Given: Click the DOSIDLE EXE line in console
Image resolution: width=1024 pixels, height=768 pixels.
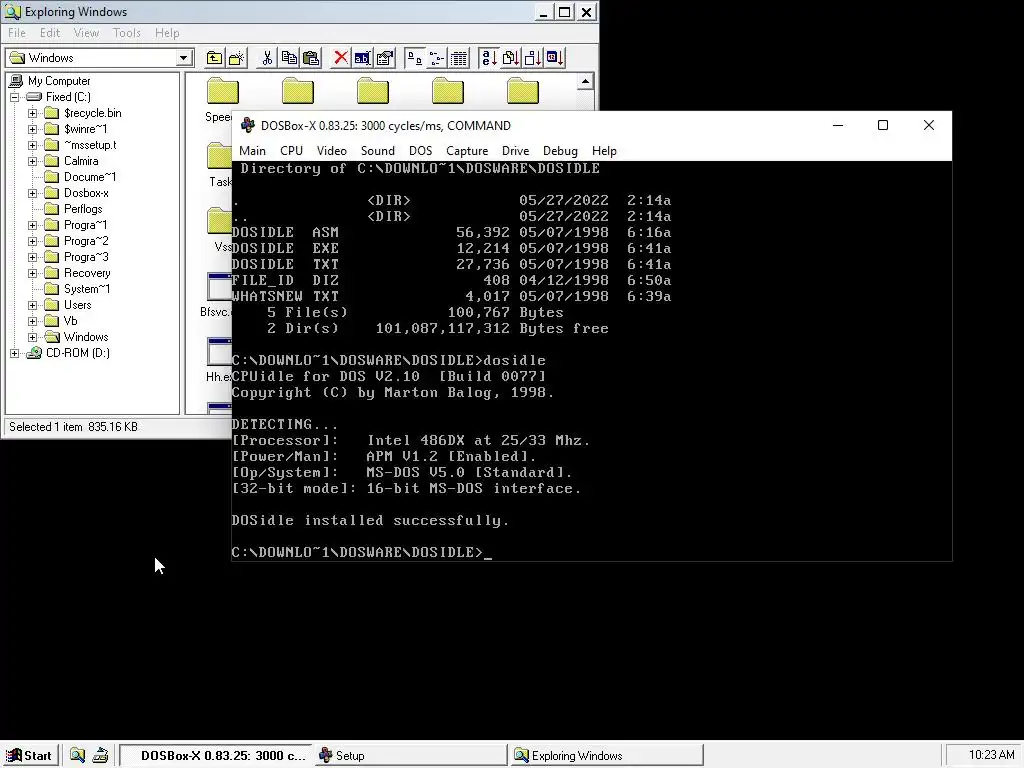Looking at the screenshot, I should [x=451, y=249].
